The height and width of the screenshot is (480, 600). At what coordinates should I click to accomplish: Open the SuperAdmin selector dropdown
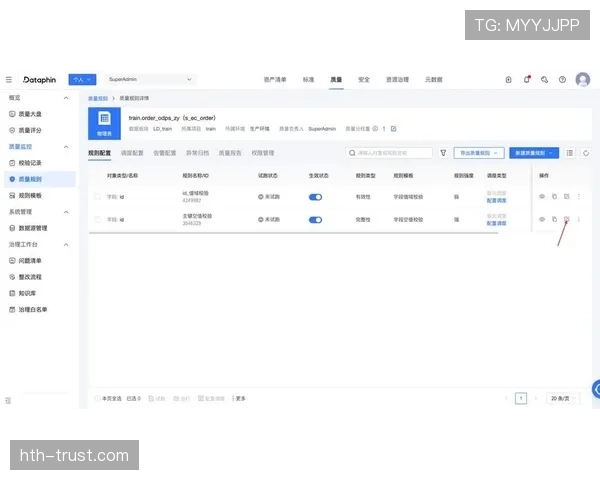pyautogui.click(x=150, y=79)
